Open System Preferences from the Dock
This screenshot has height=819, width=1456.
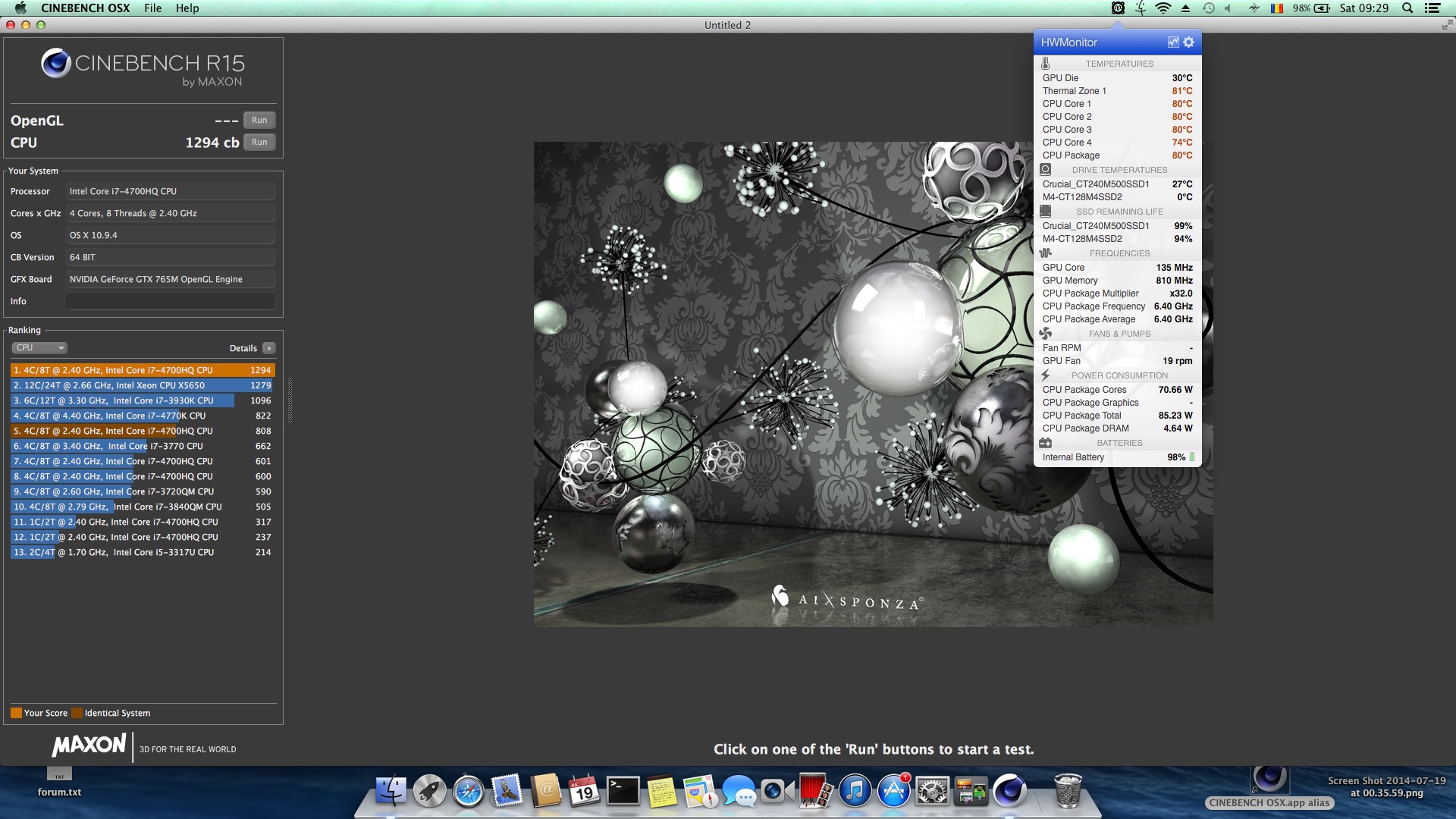coord(932,791)
